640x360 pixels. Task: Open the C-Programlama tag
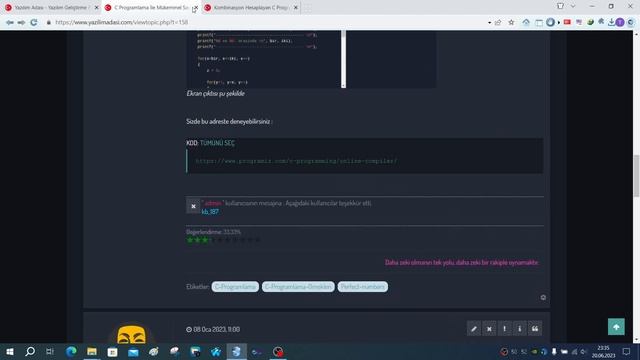pyautogui.click(x=235, y=287)
